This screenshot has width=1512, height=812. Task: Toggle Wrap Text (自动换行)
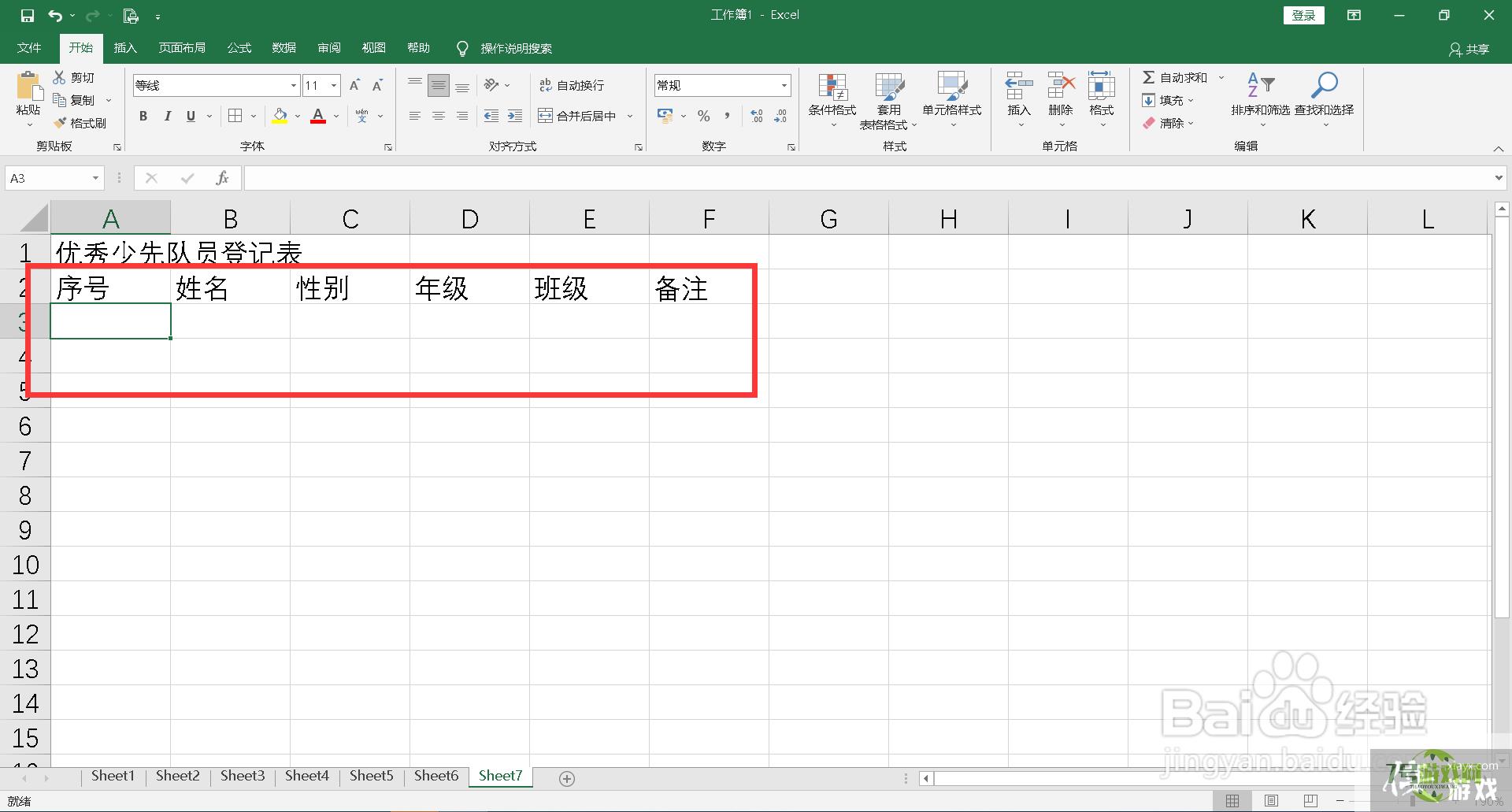(x=572, y=85)
